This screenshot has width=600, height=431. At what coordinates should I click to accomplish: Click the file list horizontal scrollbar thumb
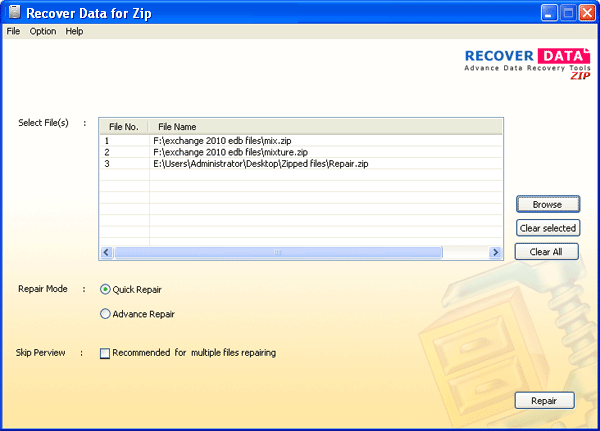tap(277, 253)
